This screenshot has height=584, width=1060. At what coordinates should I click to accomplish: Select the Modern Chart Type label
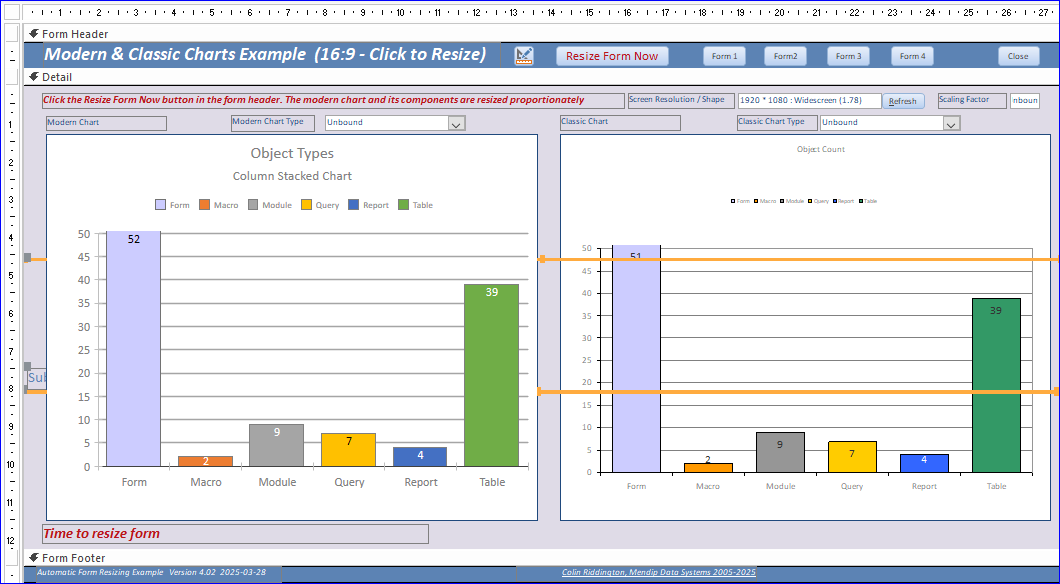[272, 123]
